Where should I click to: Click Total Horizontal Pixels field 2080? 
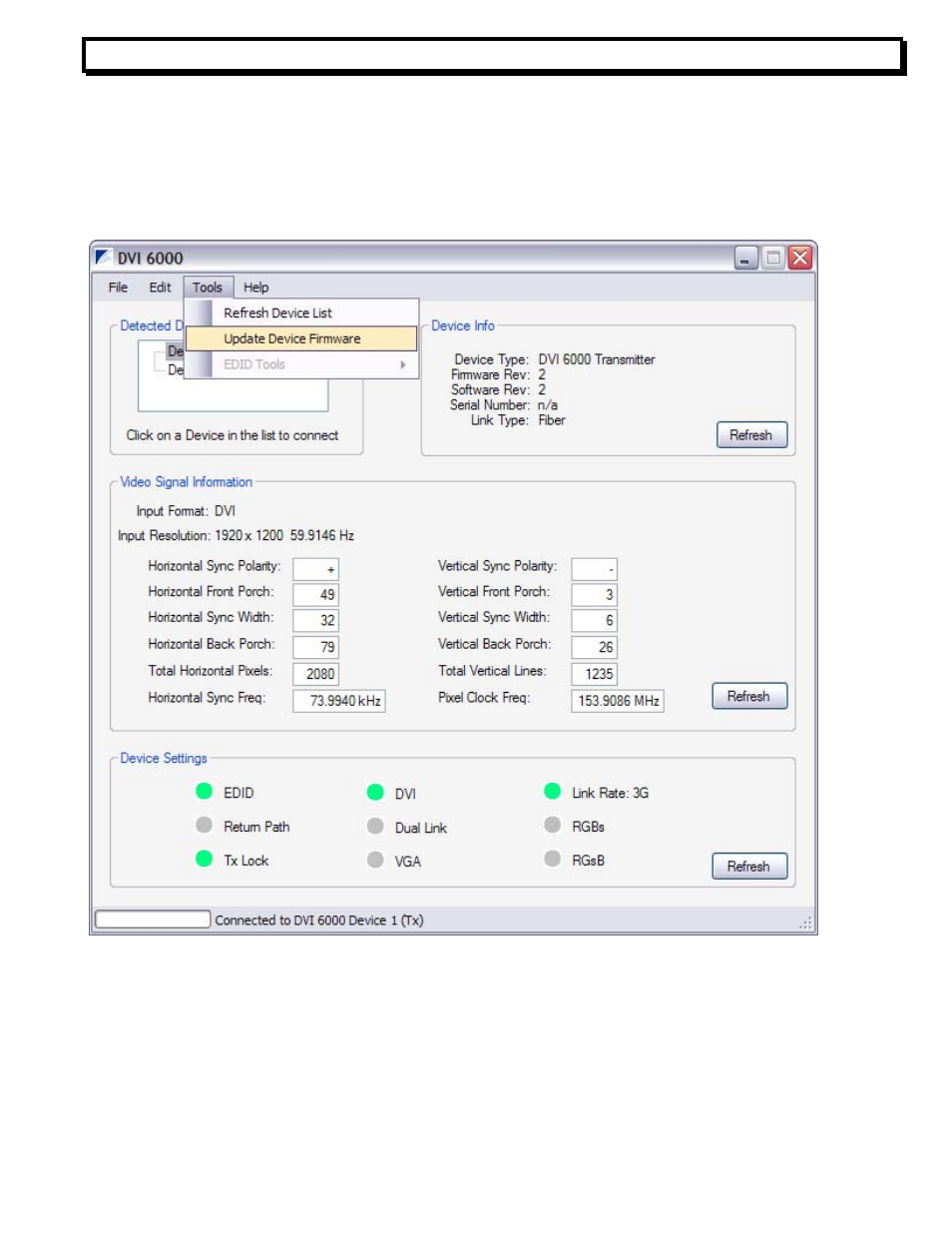pos(315,675)
